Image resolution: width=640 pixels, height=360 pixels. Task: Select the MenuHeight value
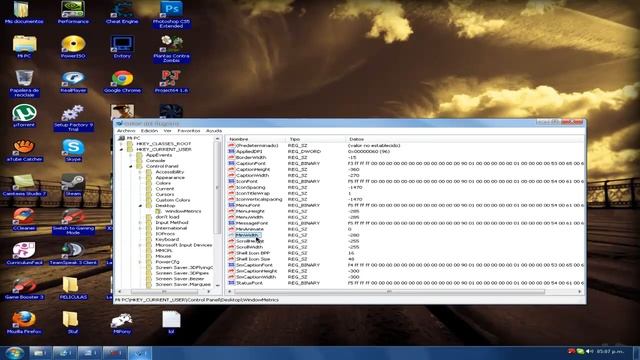pos(250,211)
